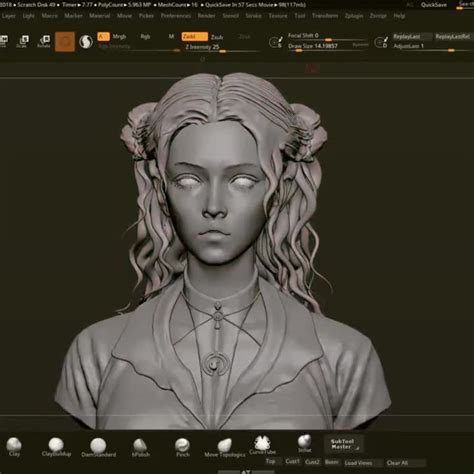Adjust the AdjustLast slider
Screen dimensions: 474x474
[x=433, y=47]
